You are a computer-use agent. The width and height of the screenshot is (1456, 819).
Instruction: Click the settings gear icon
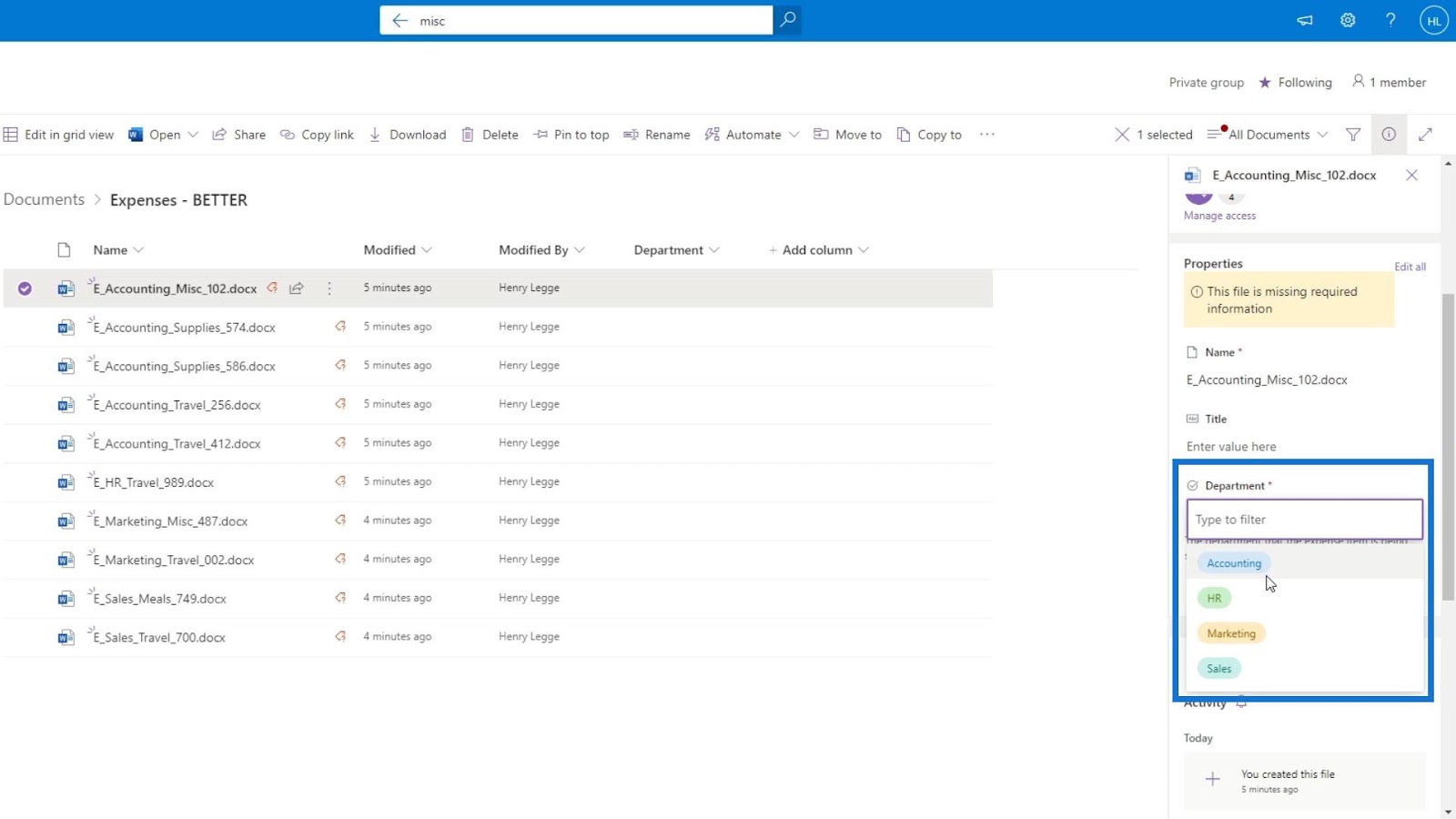click(x=1348, y=20)
